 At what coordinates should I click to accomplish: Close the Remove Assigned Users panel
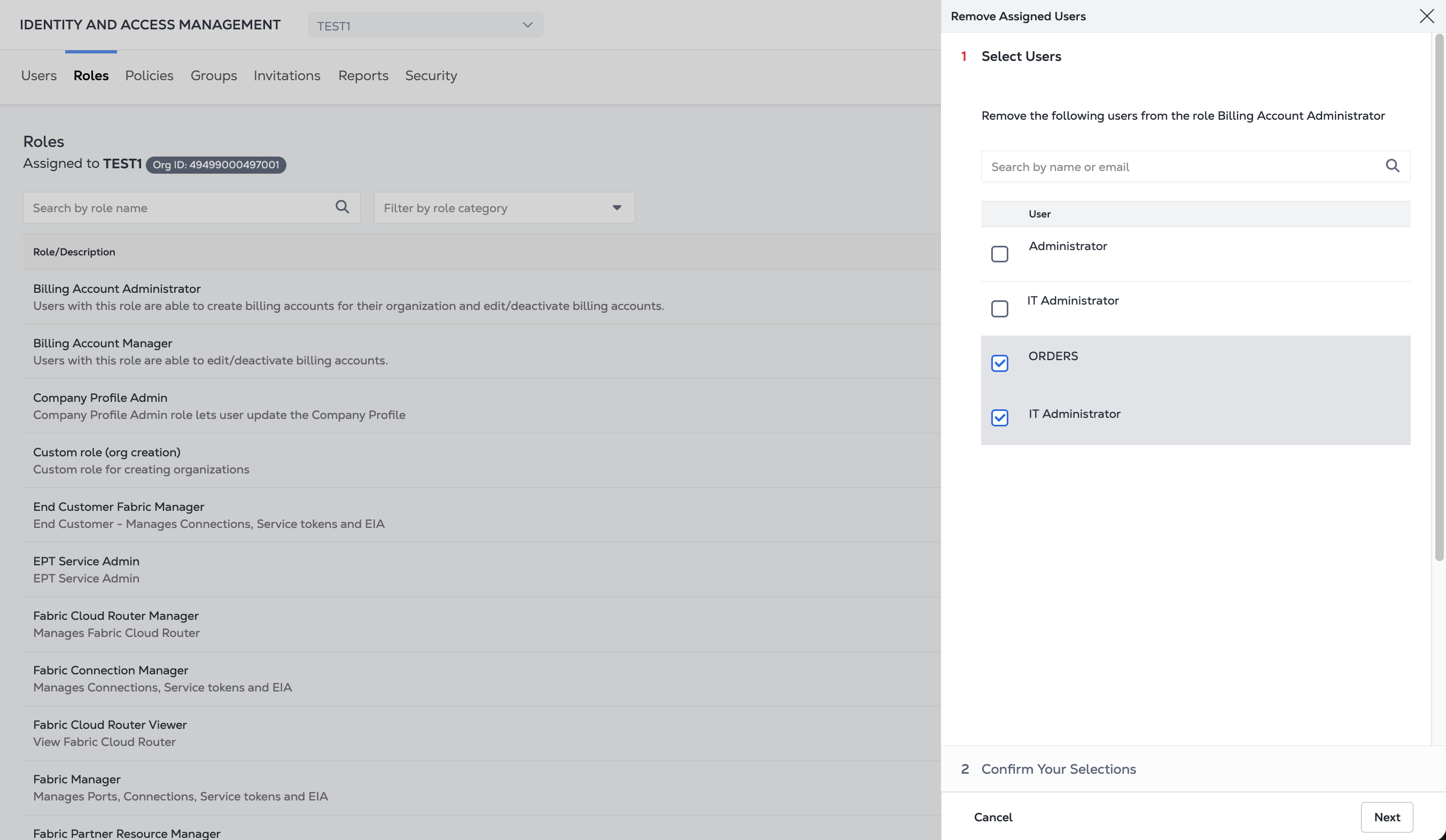tap(1426, 16)
